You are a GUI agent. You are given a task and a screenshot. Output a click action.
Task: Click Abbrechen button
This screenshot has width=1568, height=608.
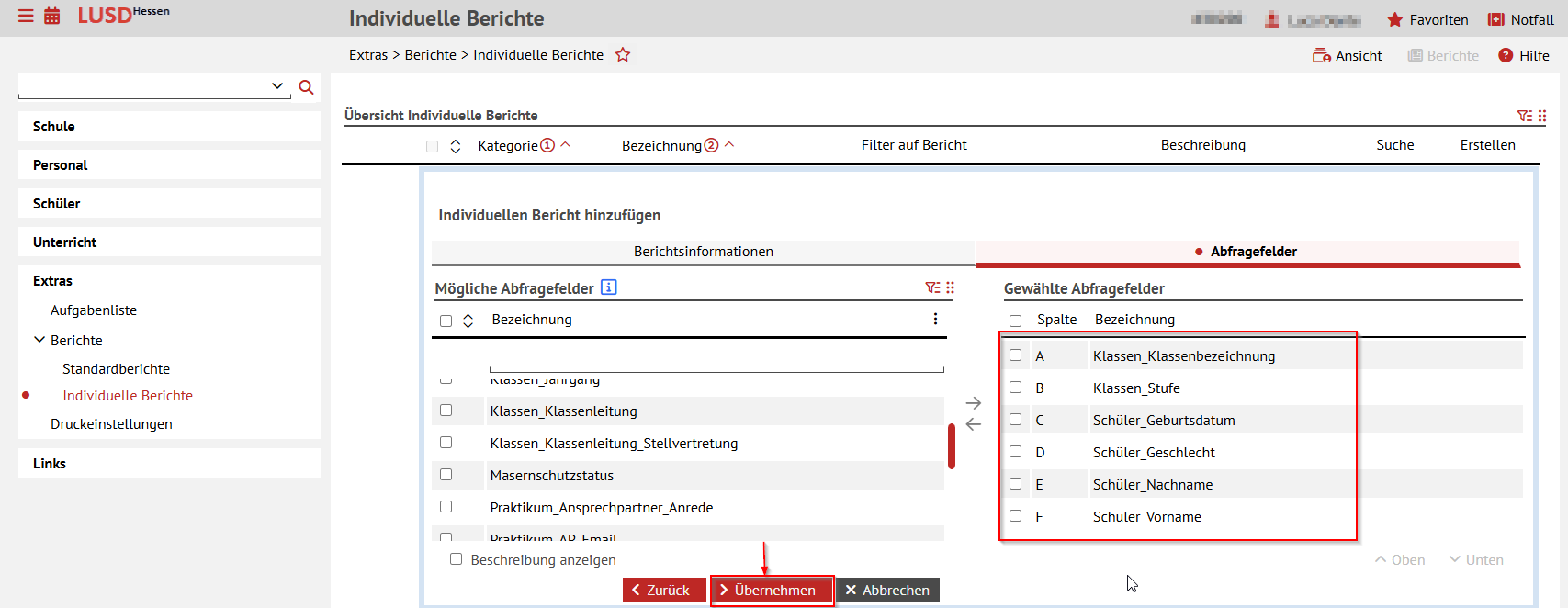[887, 590]
